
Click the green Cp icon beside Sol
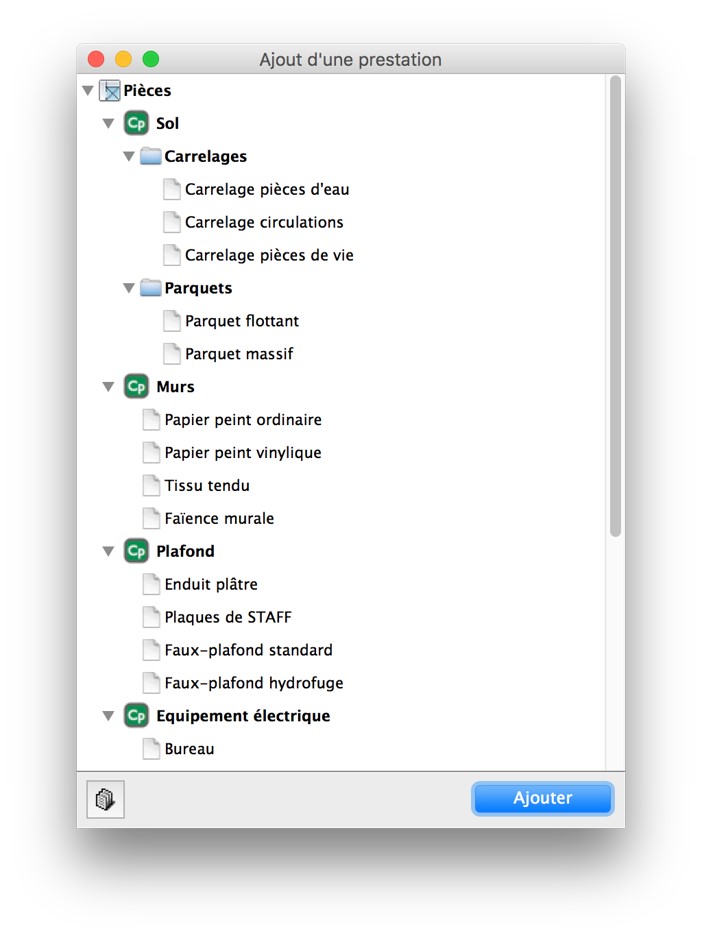(x=136, y=123)
